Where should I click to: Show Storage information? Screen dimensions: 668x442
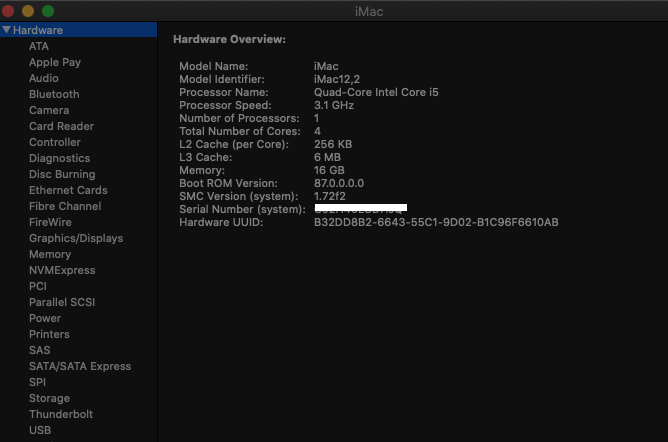pyautogui.click(x=49, y=398)
